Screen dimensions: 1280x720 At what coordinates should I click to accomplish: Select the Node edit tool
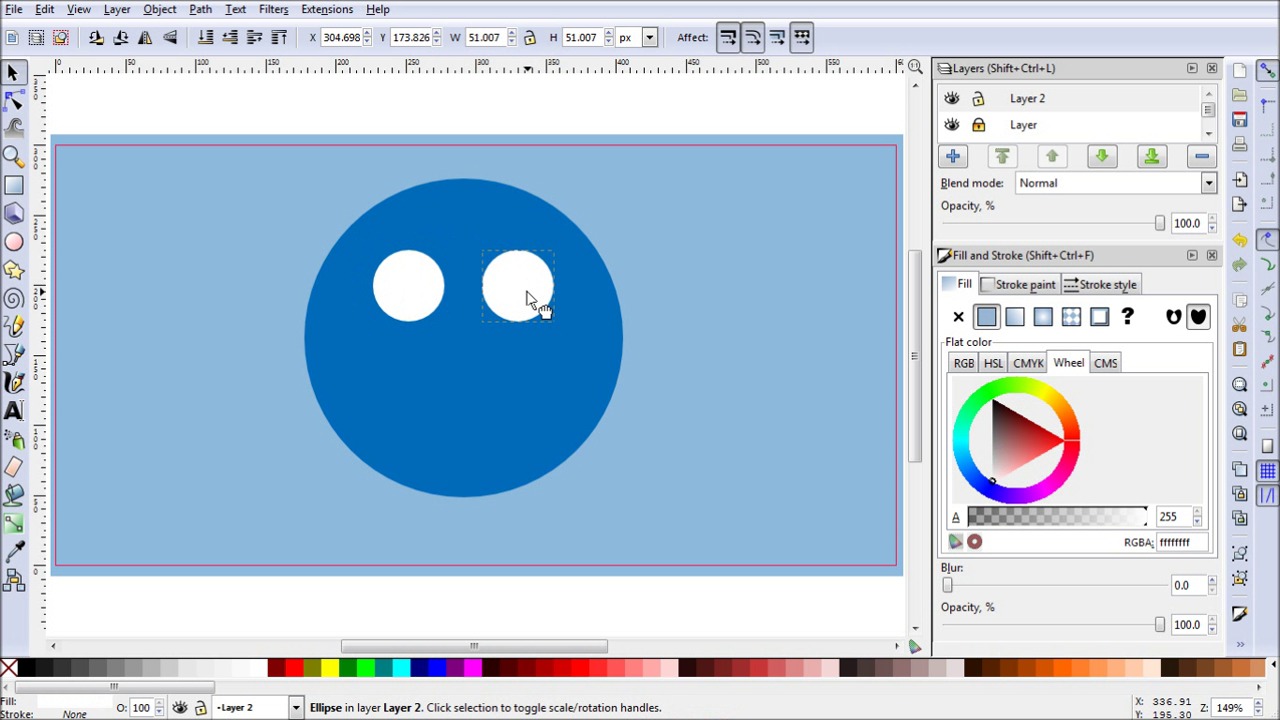coord(14,100)
